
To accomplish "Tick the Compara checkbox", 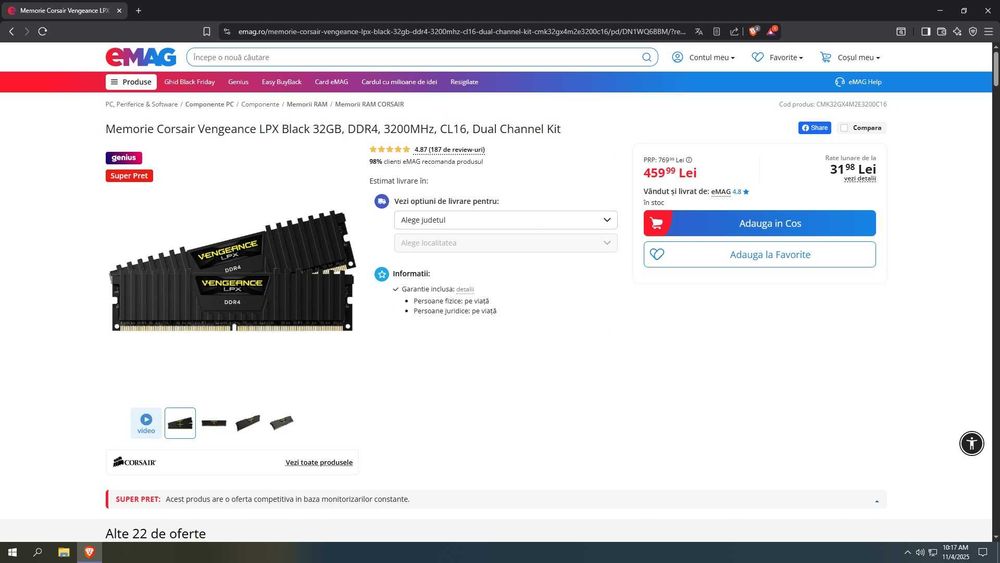I will (844, 128).
